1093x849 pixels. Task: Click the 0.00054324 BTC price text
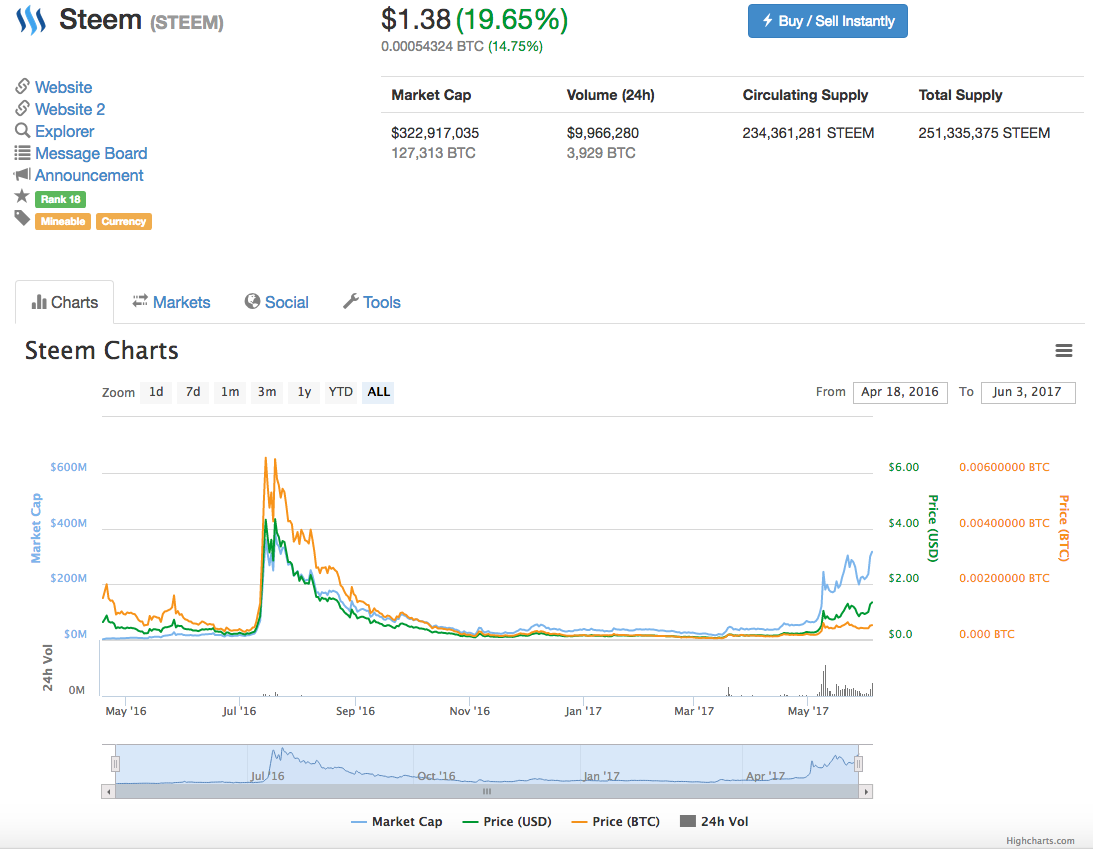click(x=432, y=46)
